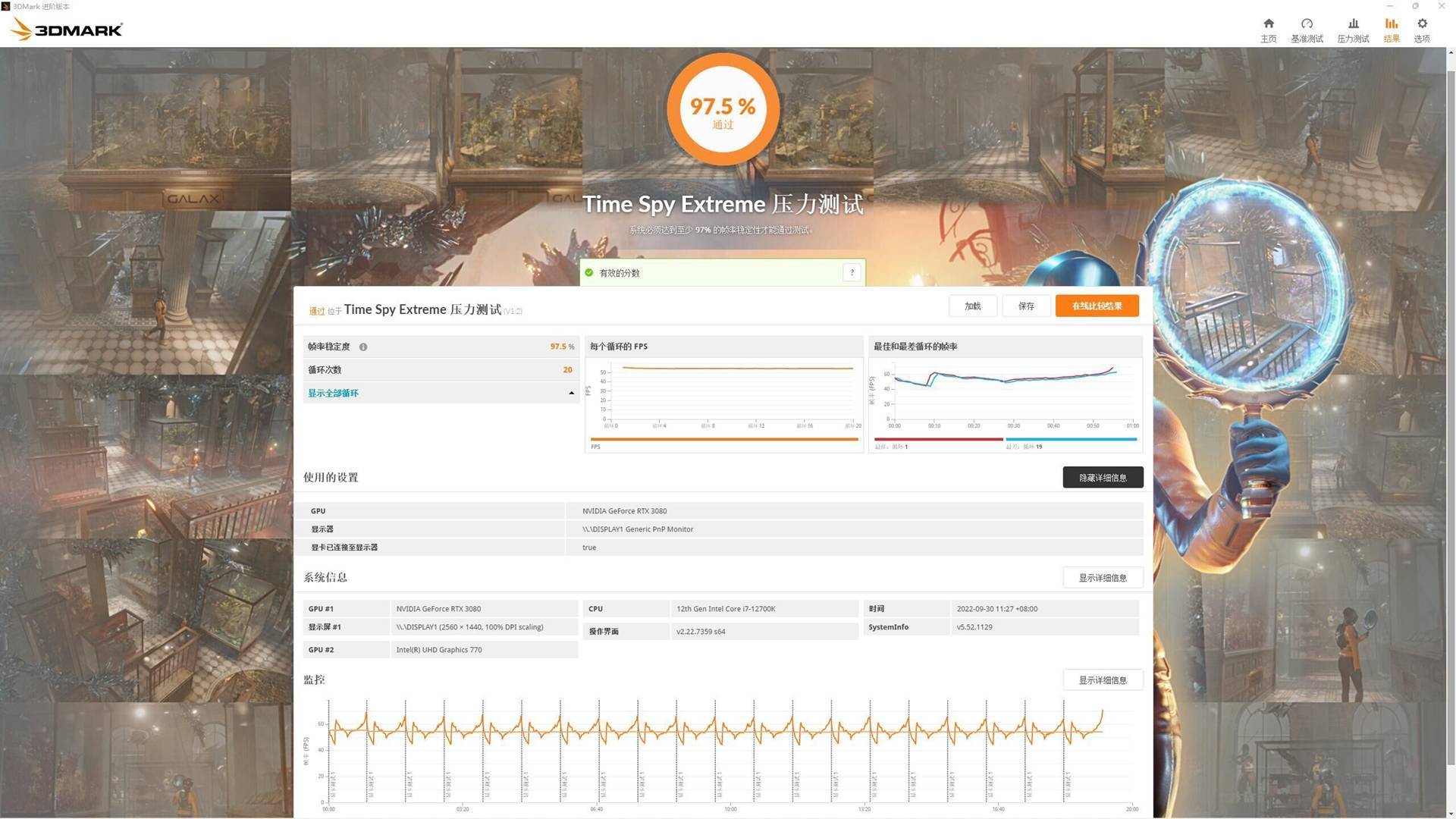Screen dimensions: 1456x819
Task: Click the question mark help button
Action: [852, 273]
